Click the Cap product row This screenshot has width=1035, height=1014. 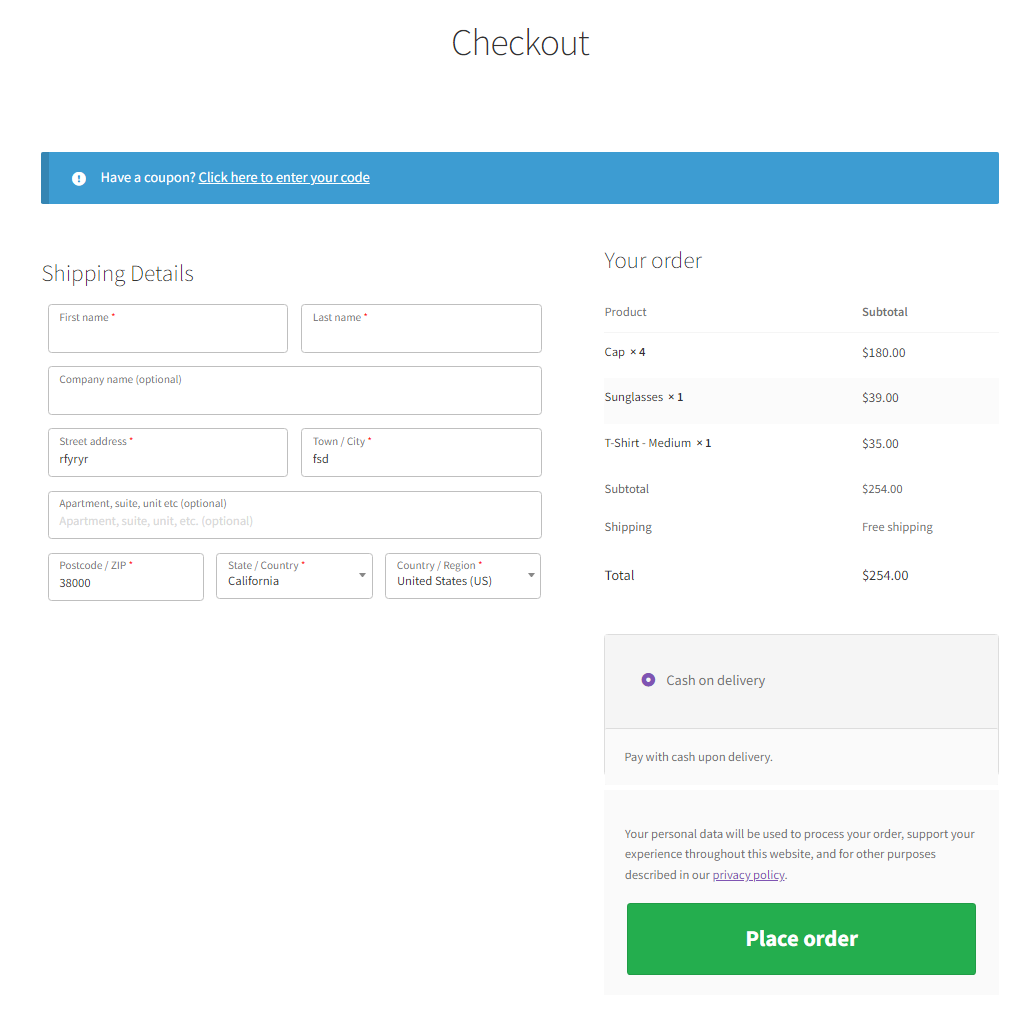(x=801, y=353)
